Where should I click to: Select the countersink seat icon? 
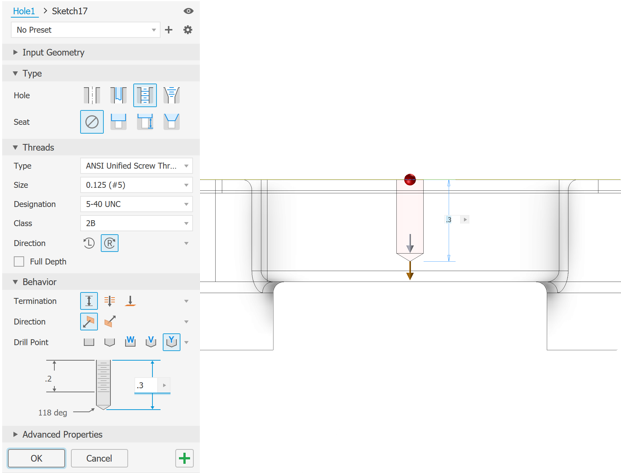click(x=171, y=122)
